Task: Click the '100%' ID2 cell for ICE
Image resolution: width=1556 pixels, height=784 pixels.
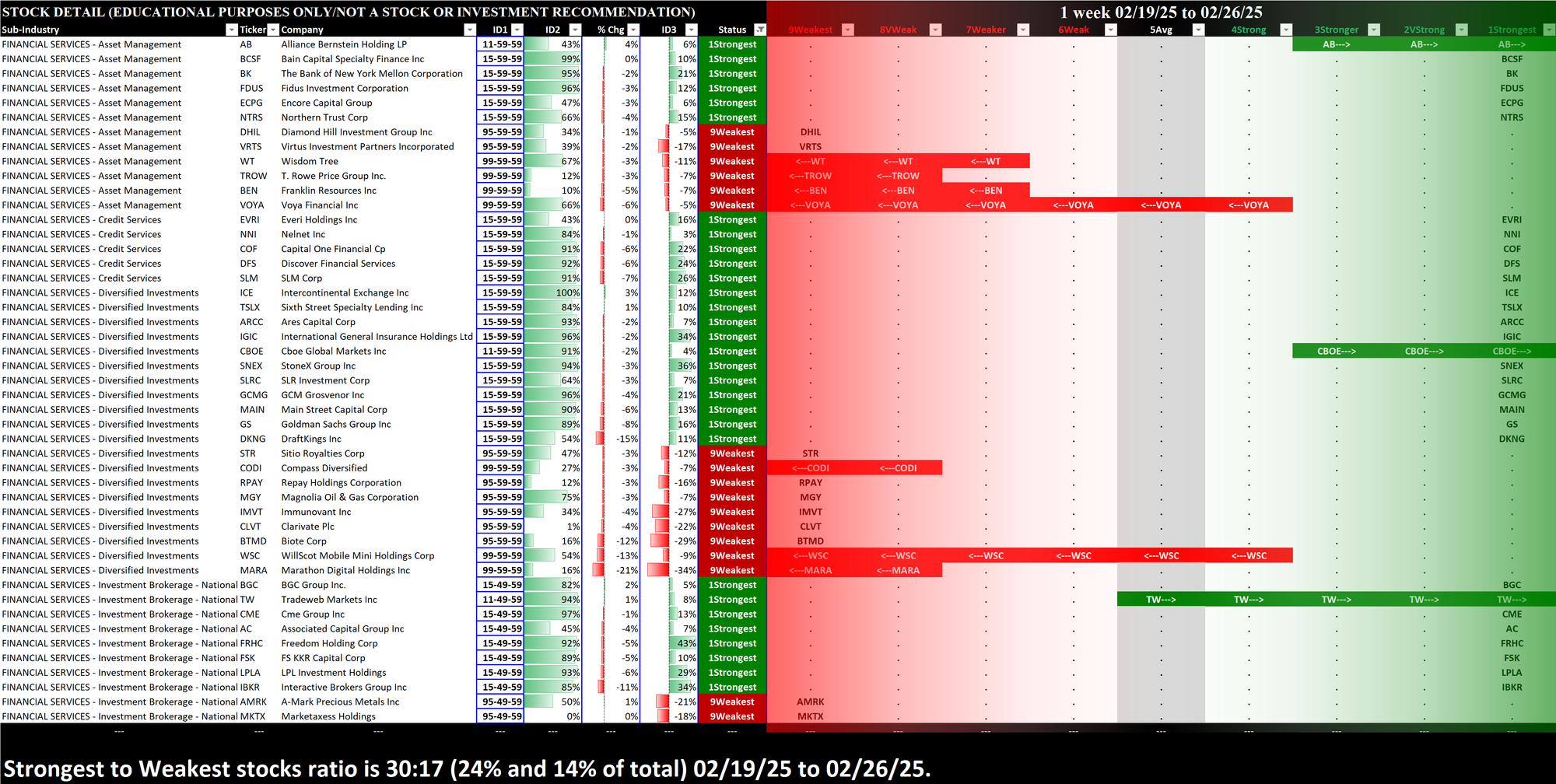Action: point(553,292)
